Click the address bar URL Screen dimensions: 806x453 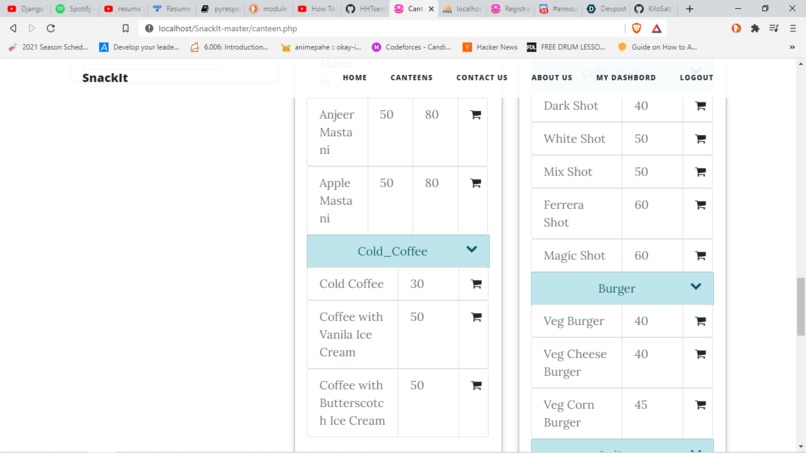227,28
